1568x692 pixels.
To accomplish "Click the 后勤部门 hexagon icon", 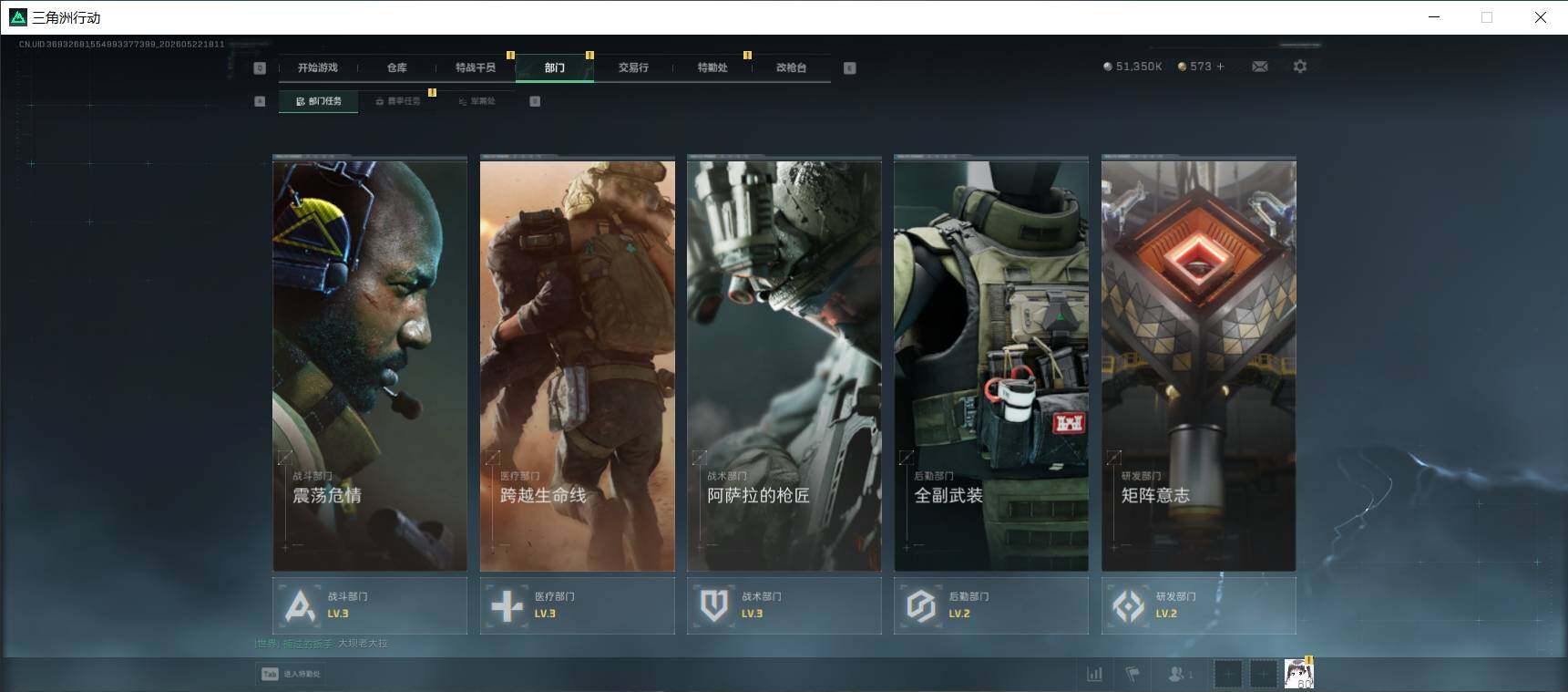I will click(921, 605).
